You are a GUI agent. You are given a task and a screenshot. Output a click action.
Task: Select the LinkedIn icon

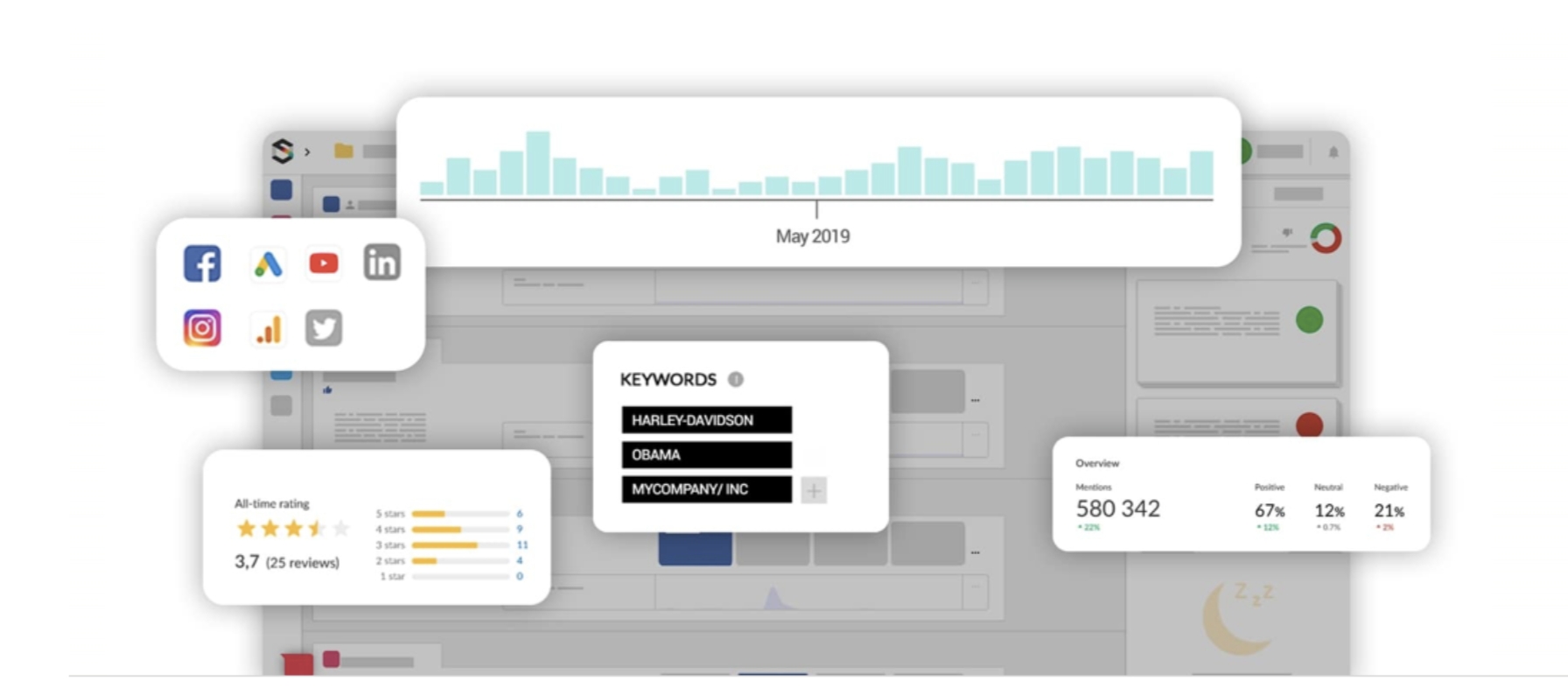382,263
